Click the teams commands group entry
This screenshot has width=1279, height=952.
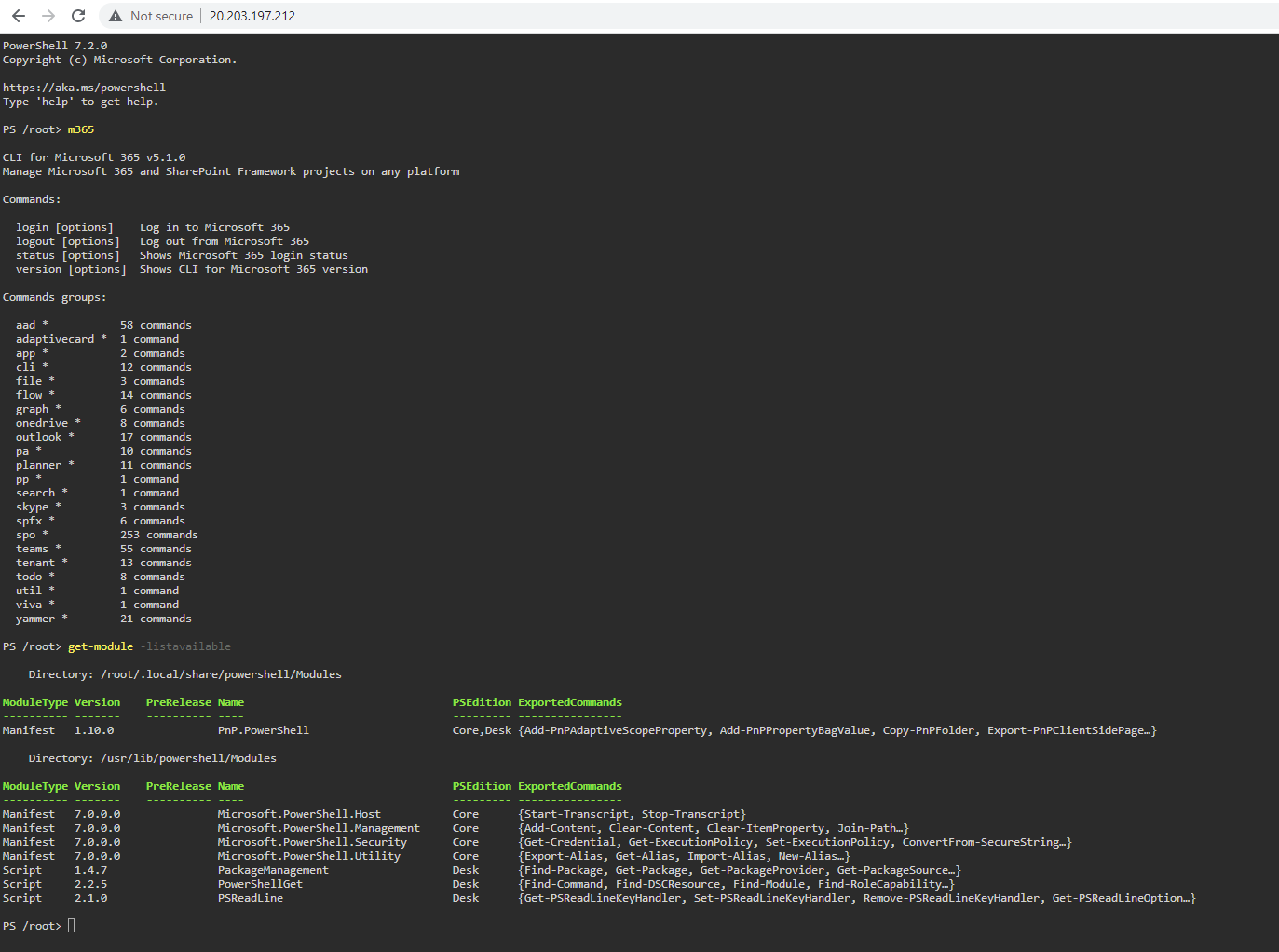click(x=33, y=548)
